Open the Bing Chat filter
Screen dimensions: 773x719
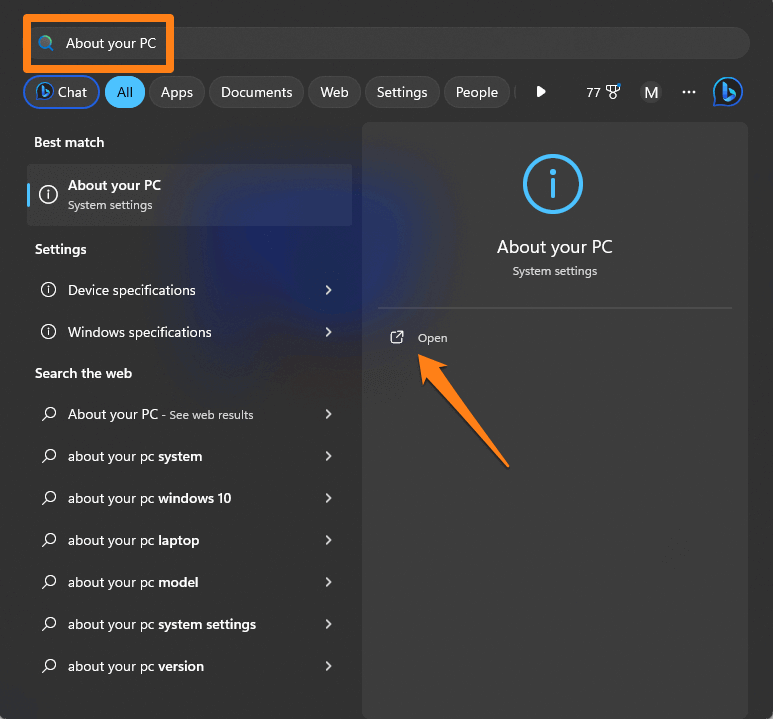61,92
